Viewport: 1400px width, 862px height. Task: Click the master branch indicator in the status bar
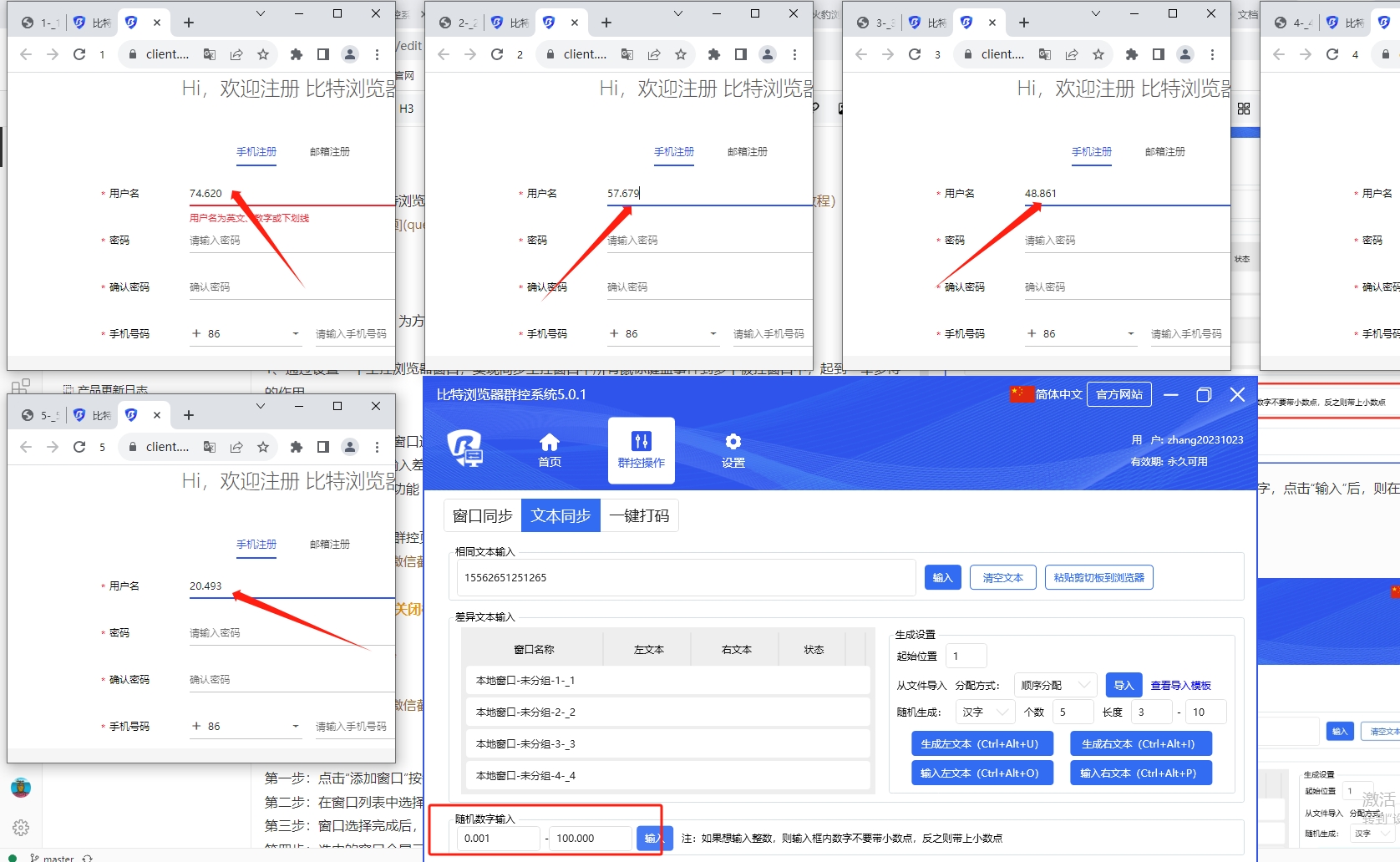click(52, 857)
